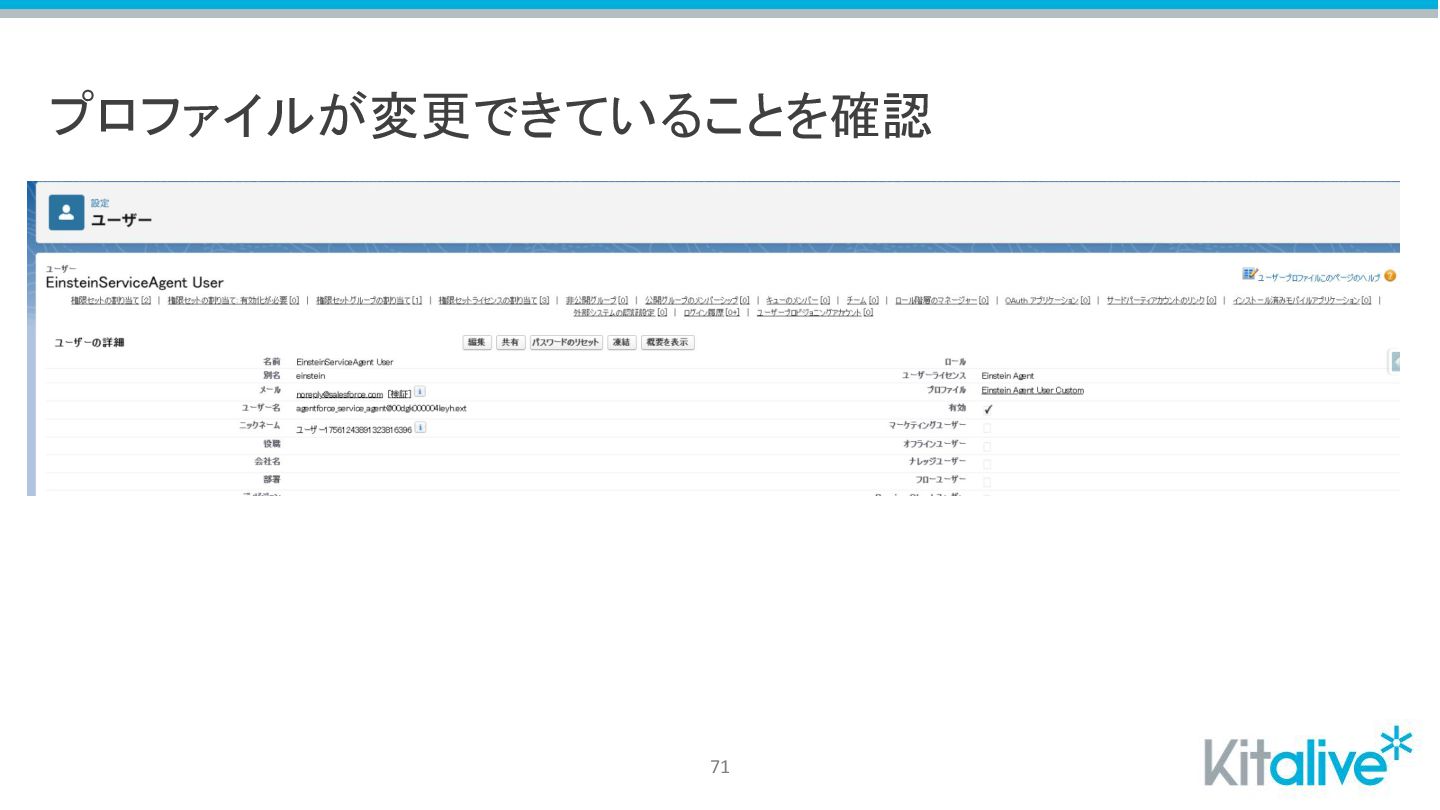The height and width of the screenshot is (810, 1440).
Task: Click the [検証] verify link
Action: tap(399, 394)
